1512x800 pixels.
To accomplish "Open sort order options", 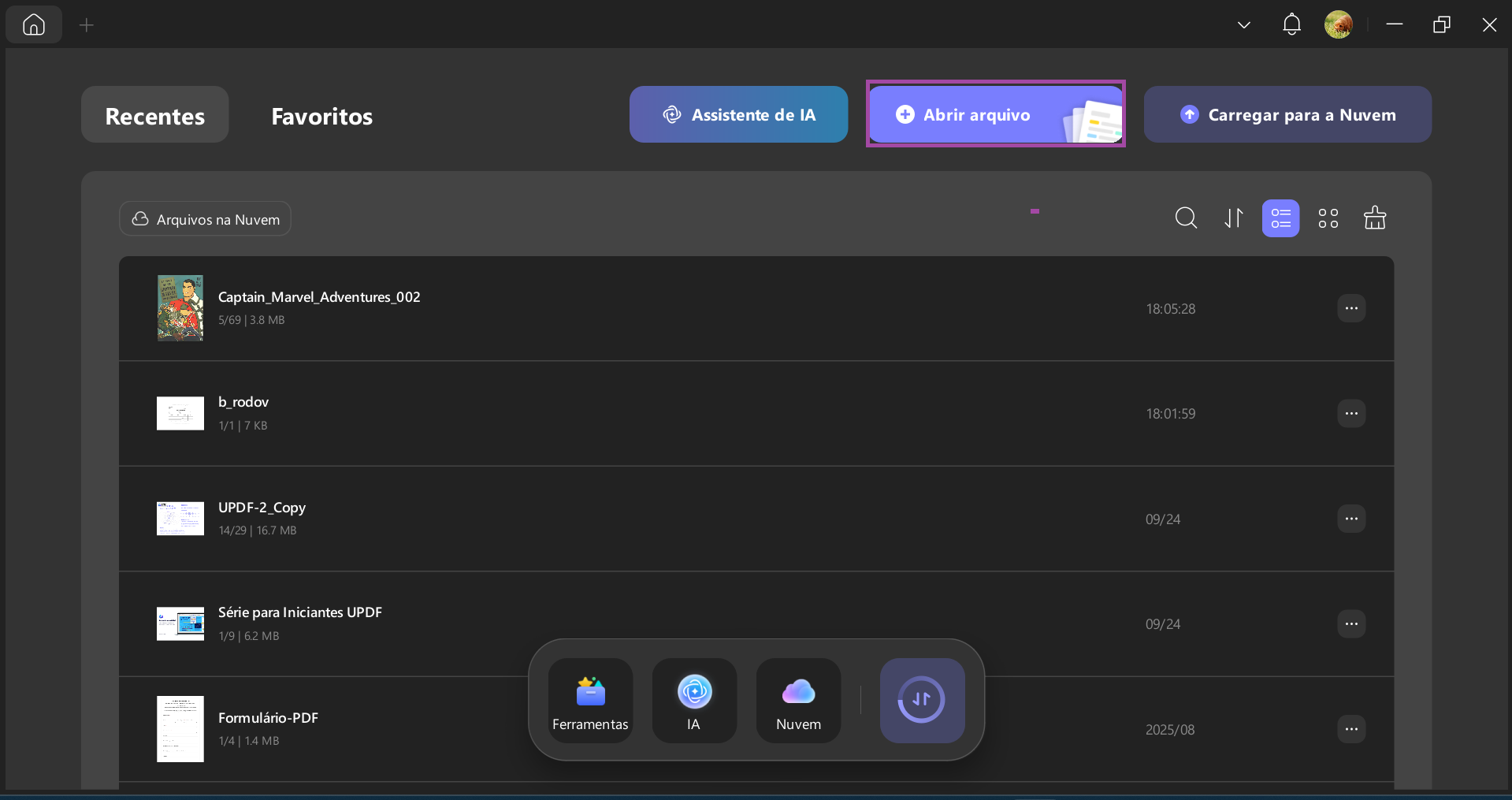I will point(1234,218).
